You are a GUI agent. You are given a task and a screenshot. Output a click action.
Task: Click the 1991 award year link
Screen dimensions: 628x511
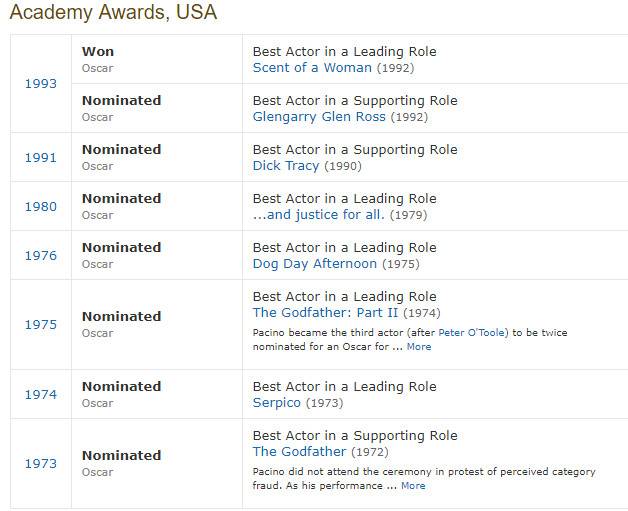click(40, 157)
